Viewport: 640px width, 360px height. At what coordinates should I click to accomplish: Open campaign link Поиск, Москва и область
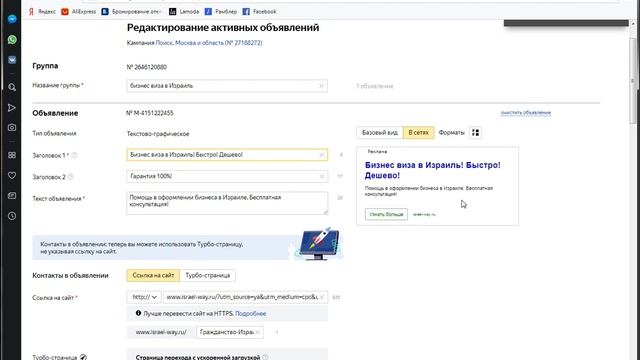pos(209,43)
